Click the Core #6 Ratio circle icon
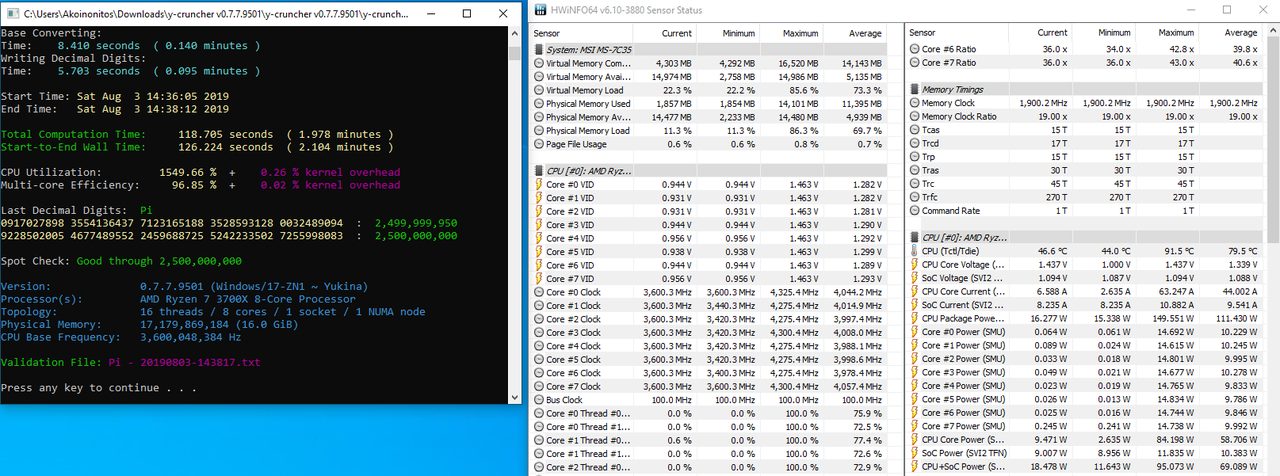 (914, 49)
